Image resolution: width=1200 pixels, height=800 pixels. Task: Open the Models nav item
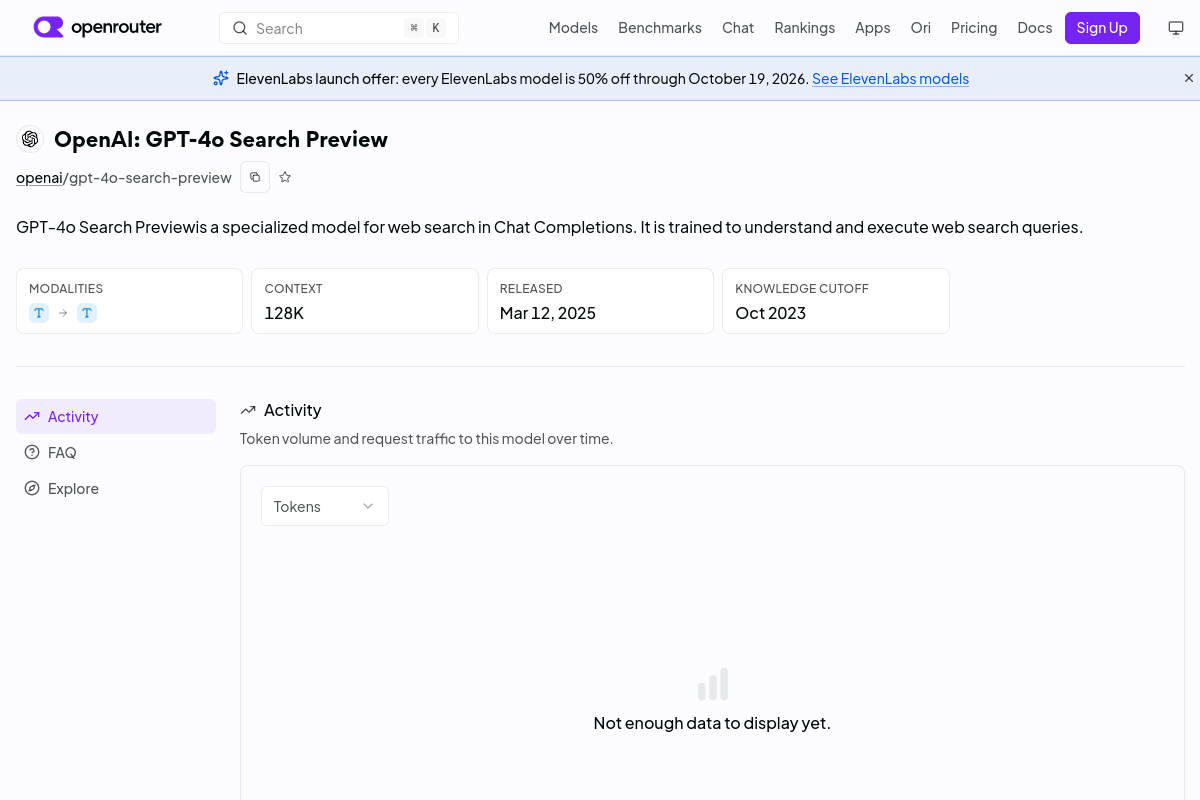click(x=573, y=28)
